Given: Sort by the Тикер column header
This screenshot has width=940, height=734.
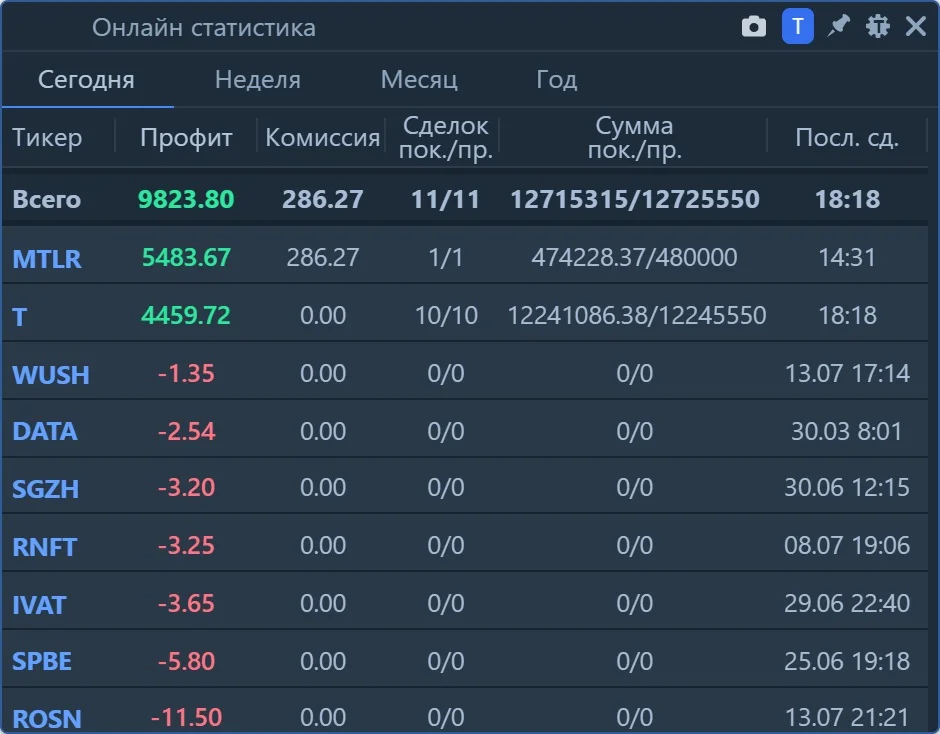Looking at the screenshot, I should (47, 137).
